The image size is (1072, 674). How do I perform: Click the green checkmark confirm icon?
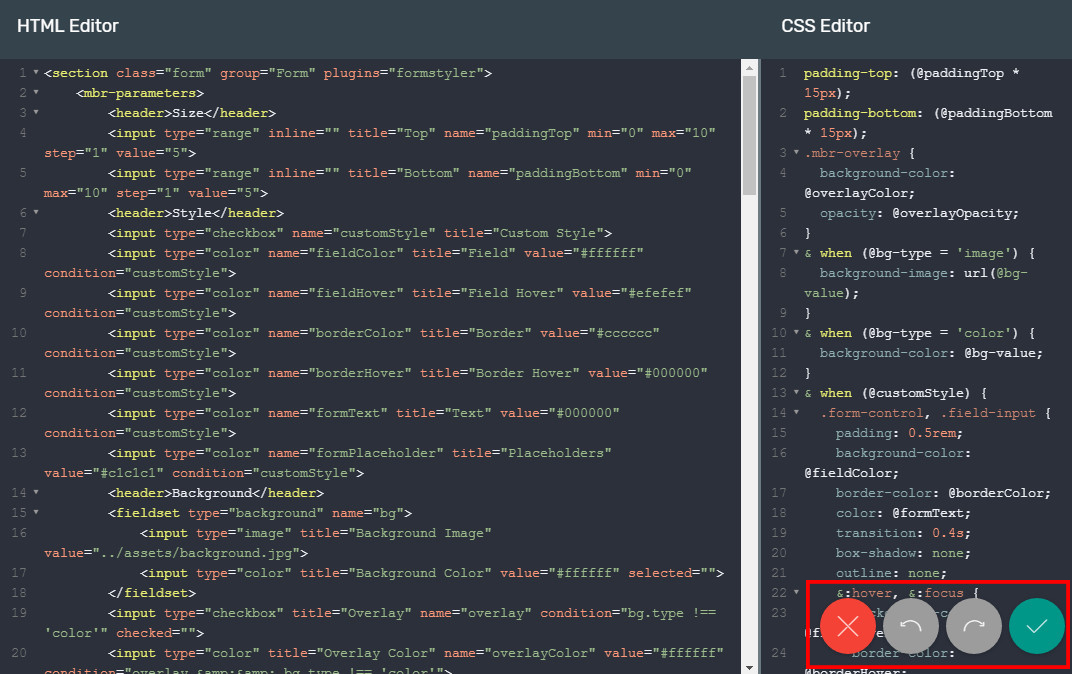[x=1036, y=626]
